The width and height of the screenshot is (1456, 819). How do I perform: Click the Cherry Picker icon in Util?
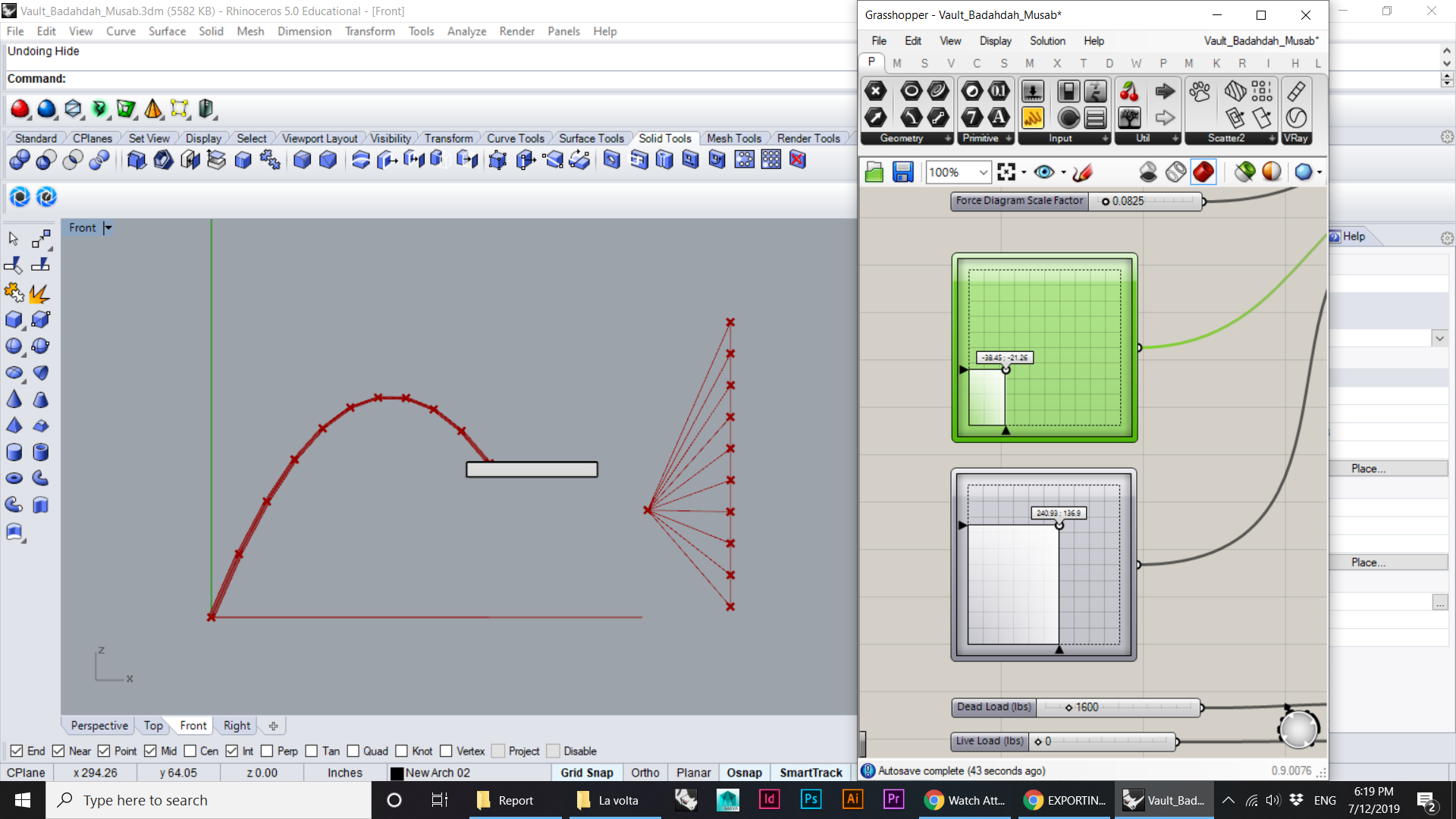(1129, 92)
